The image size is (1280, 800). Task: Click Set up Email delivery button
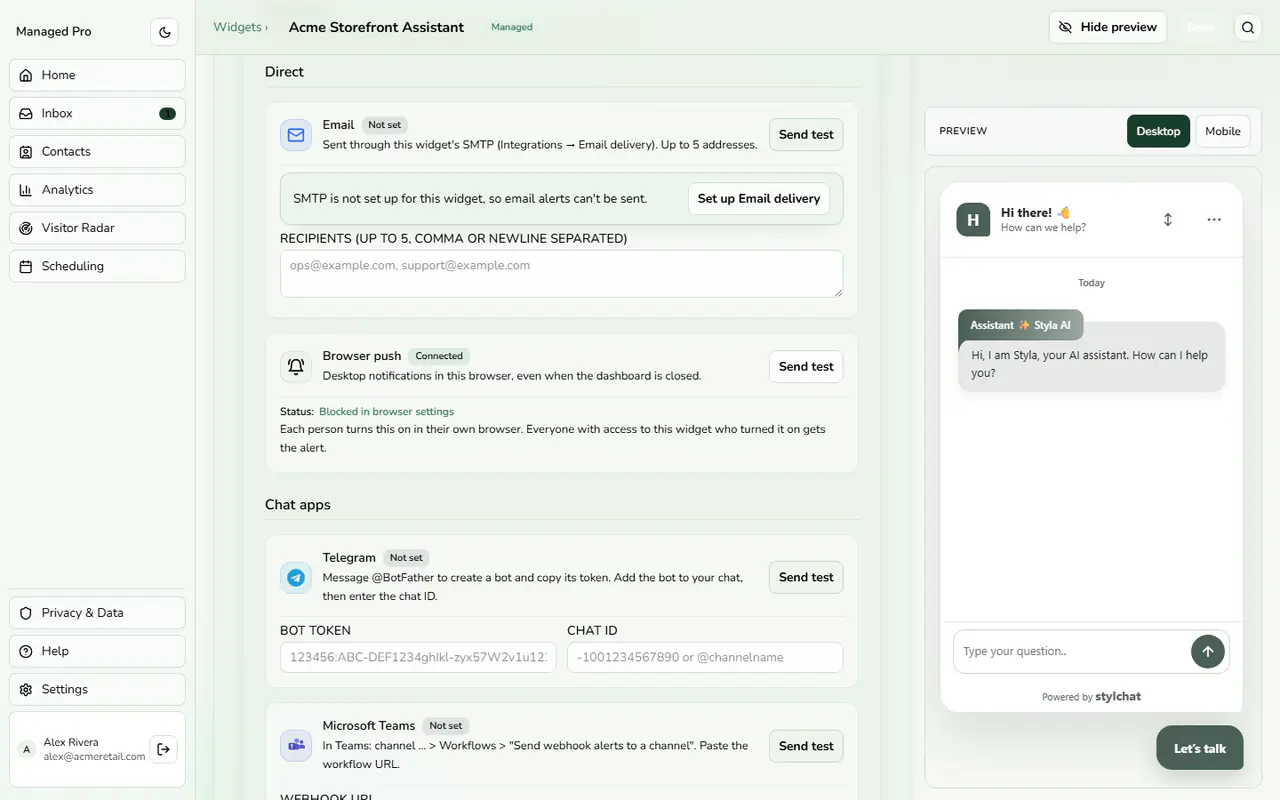pos(759,198)
